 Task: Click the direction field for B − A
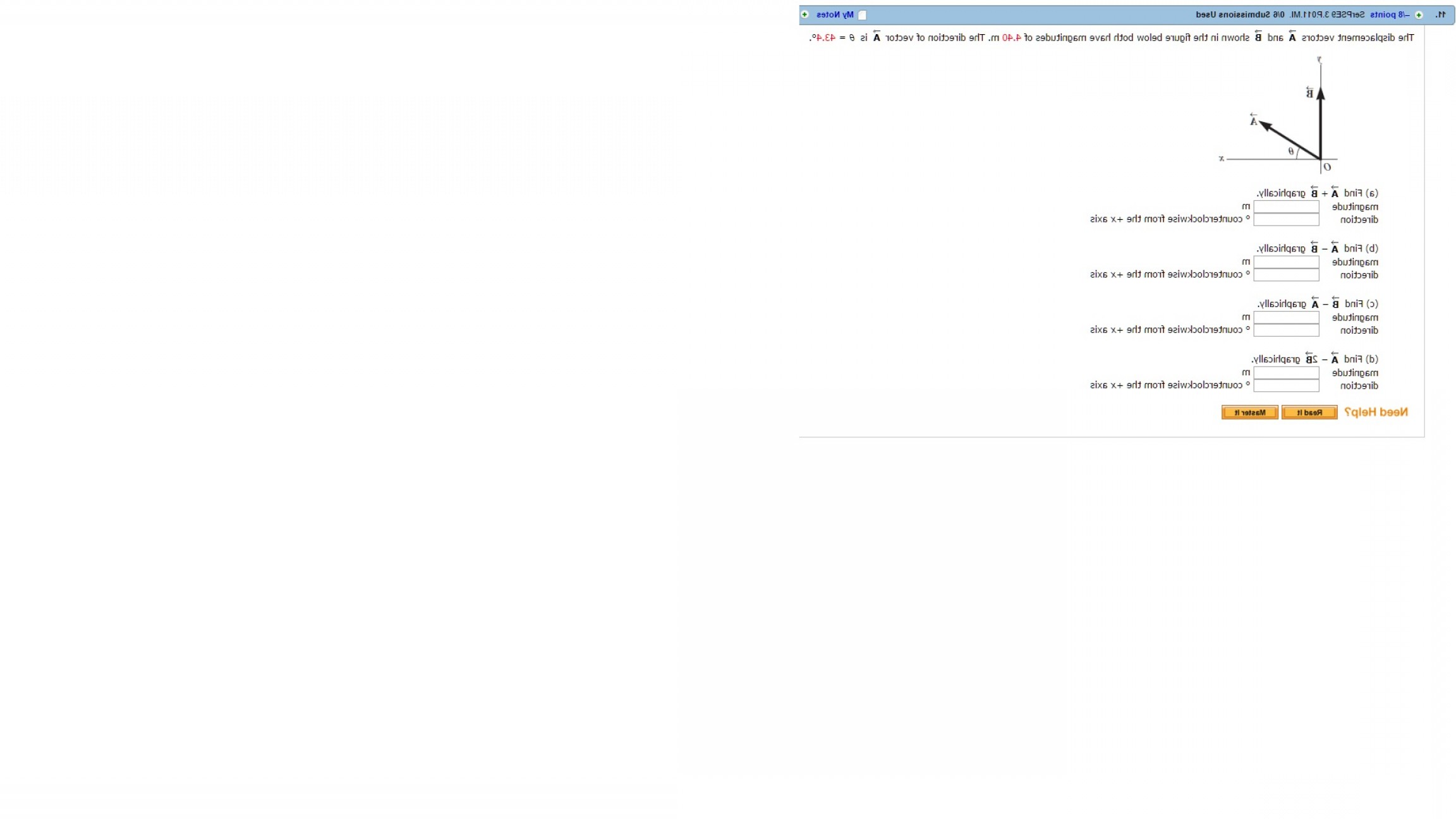pos(1286,330)
